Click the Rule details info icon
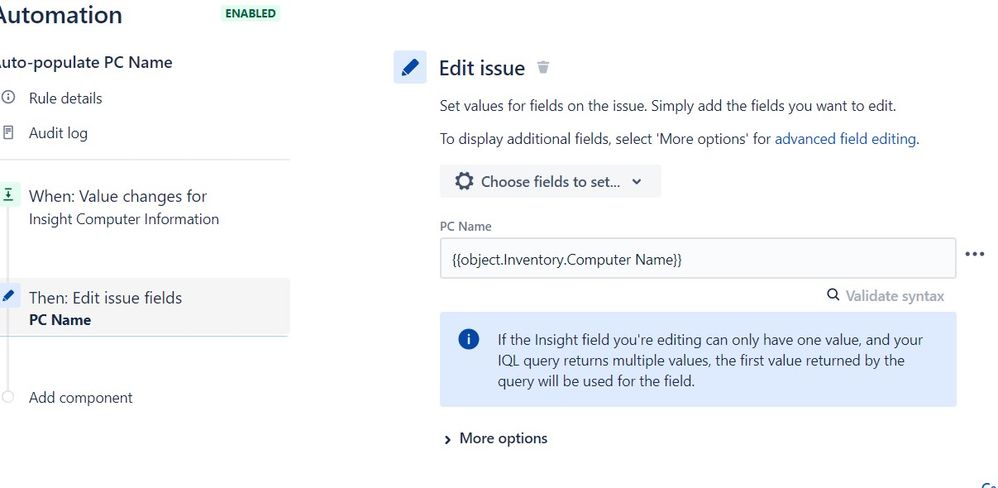This screenshot has height=488, width=998. point(8,98)
